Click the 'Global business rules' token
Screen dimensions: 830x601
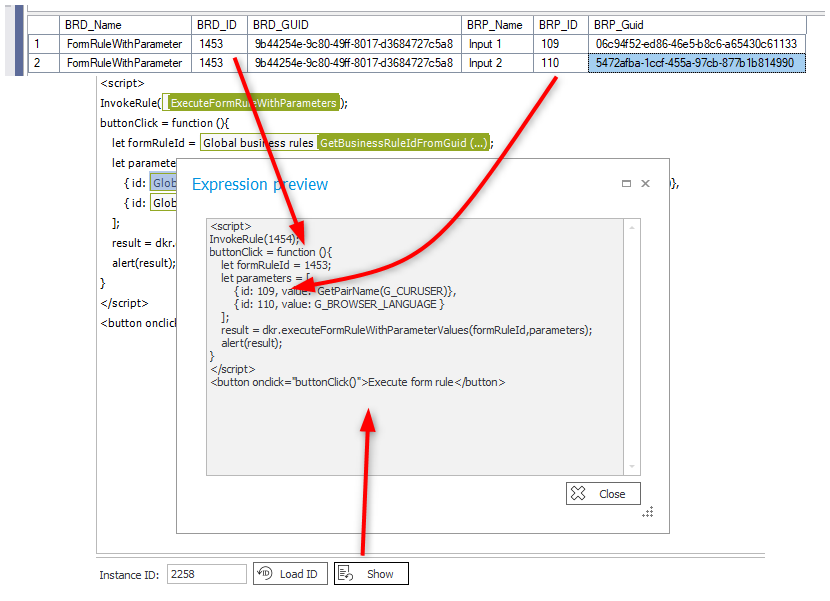point(258,143)
